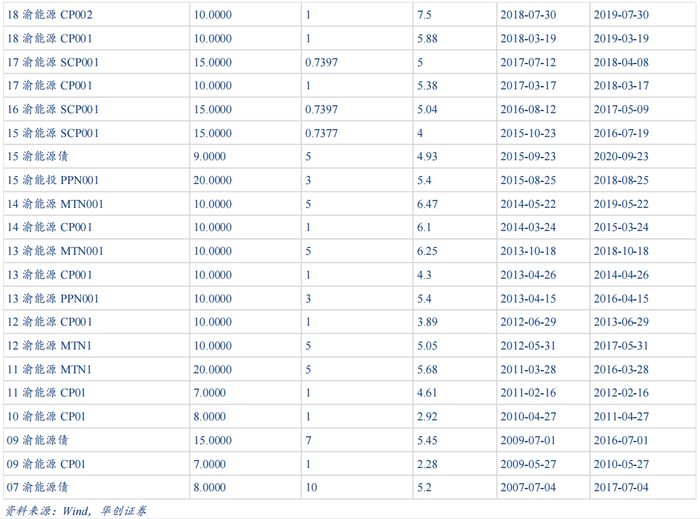Select the bond name 09渝能源CP01
Image resolution: width=700 pixels, height=519 pixels.
point(46,464)
